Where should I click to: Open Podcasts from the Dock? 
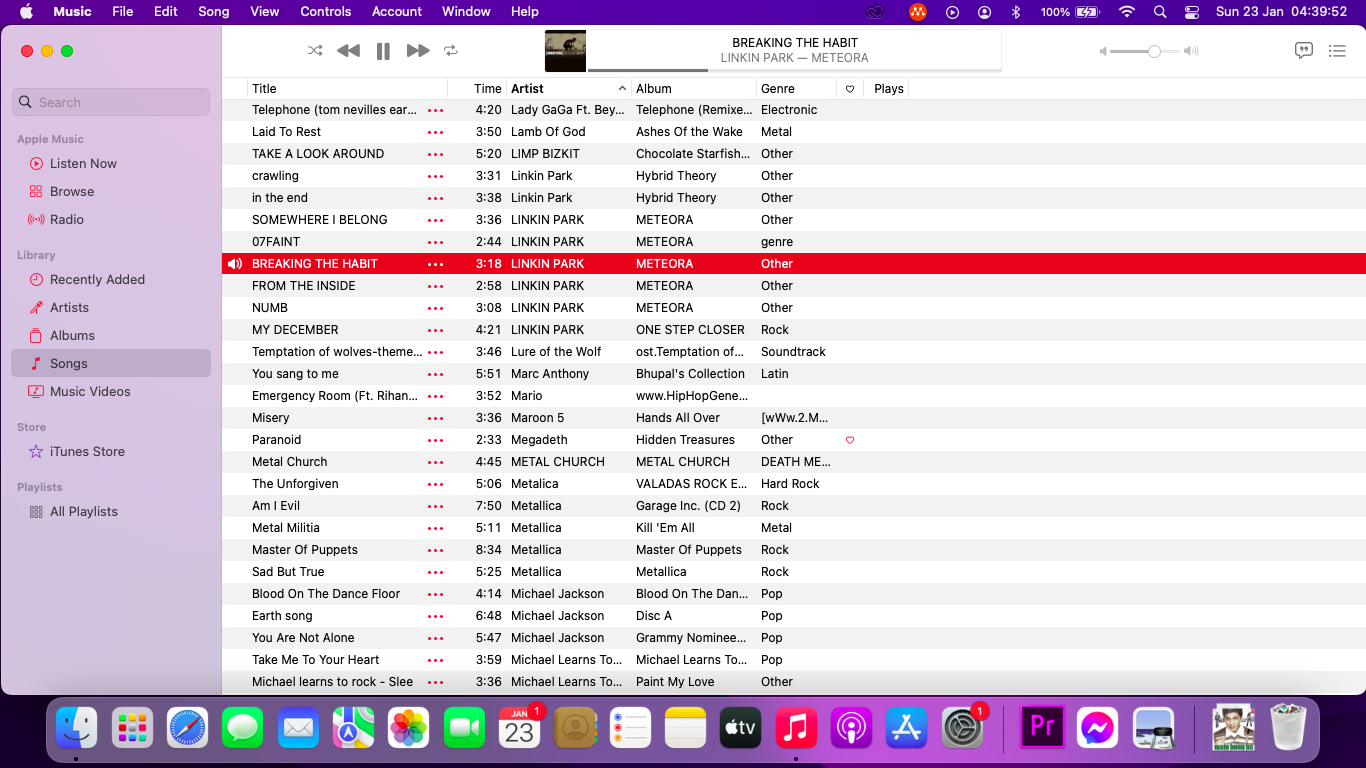(851, 728)
